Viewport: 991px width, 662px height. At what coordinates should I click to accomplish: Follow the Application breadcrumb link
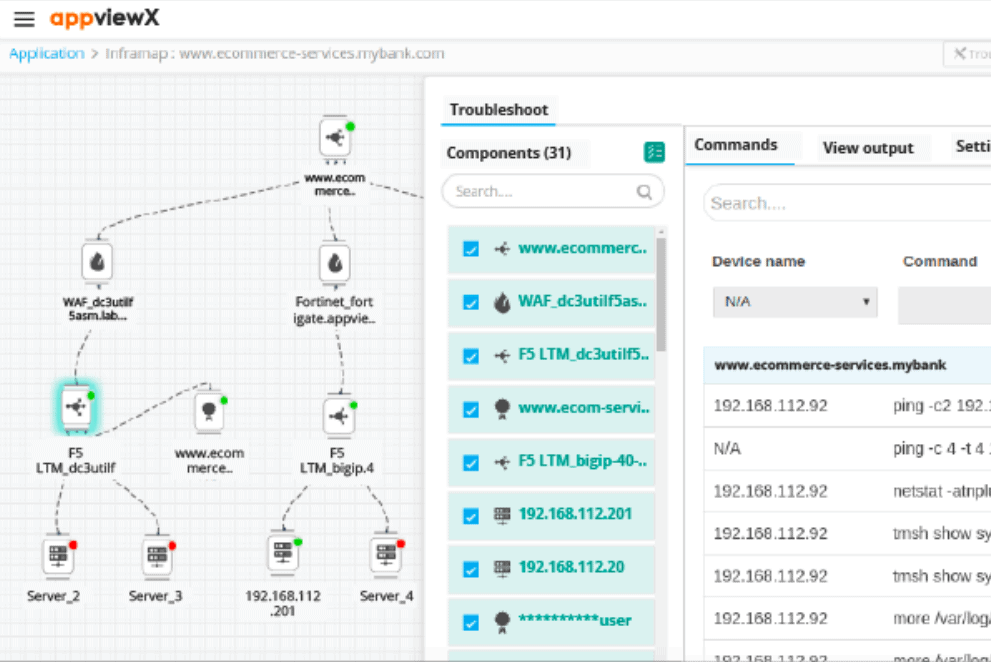46,54
